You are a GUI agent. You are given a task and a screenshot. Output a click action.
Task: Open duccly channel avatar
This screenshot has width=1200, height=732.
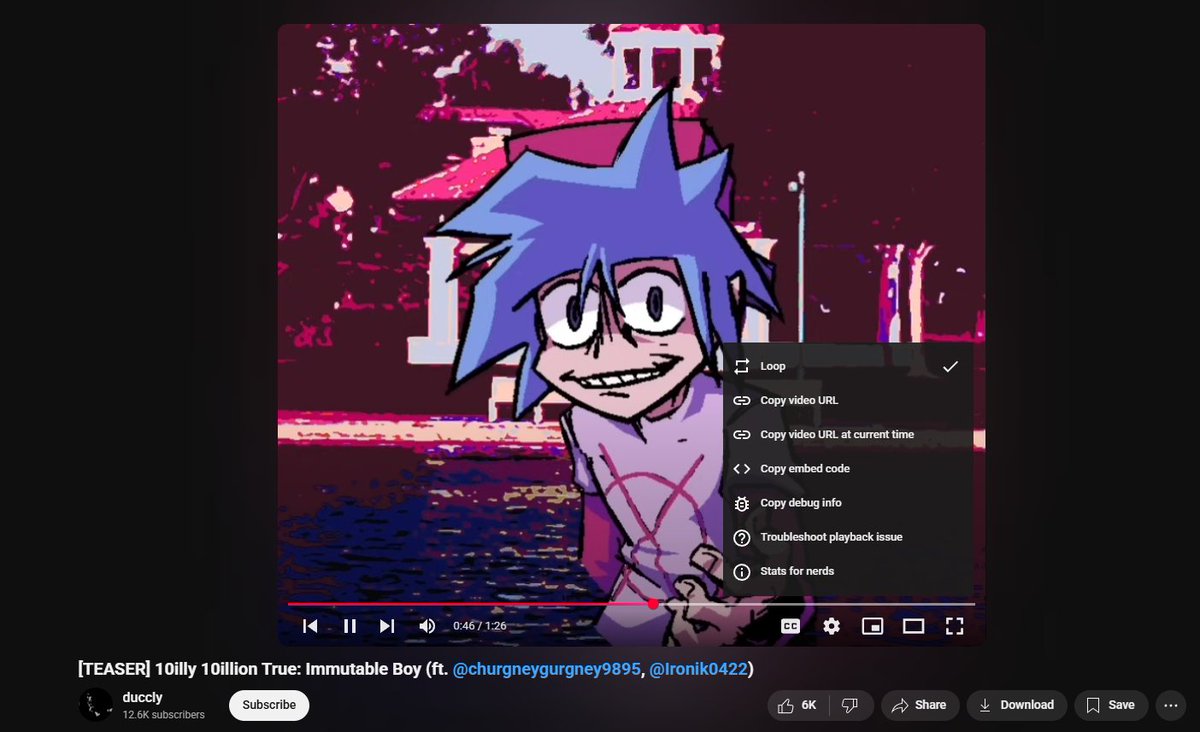pyautogui.click(x=96, y=705)
